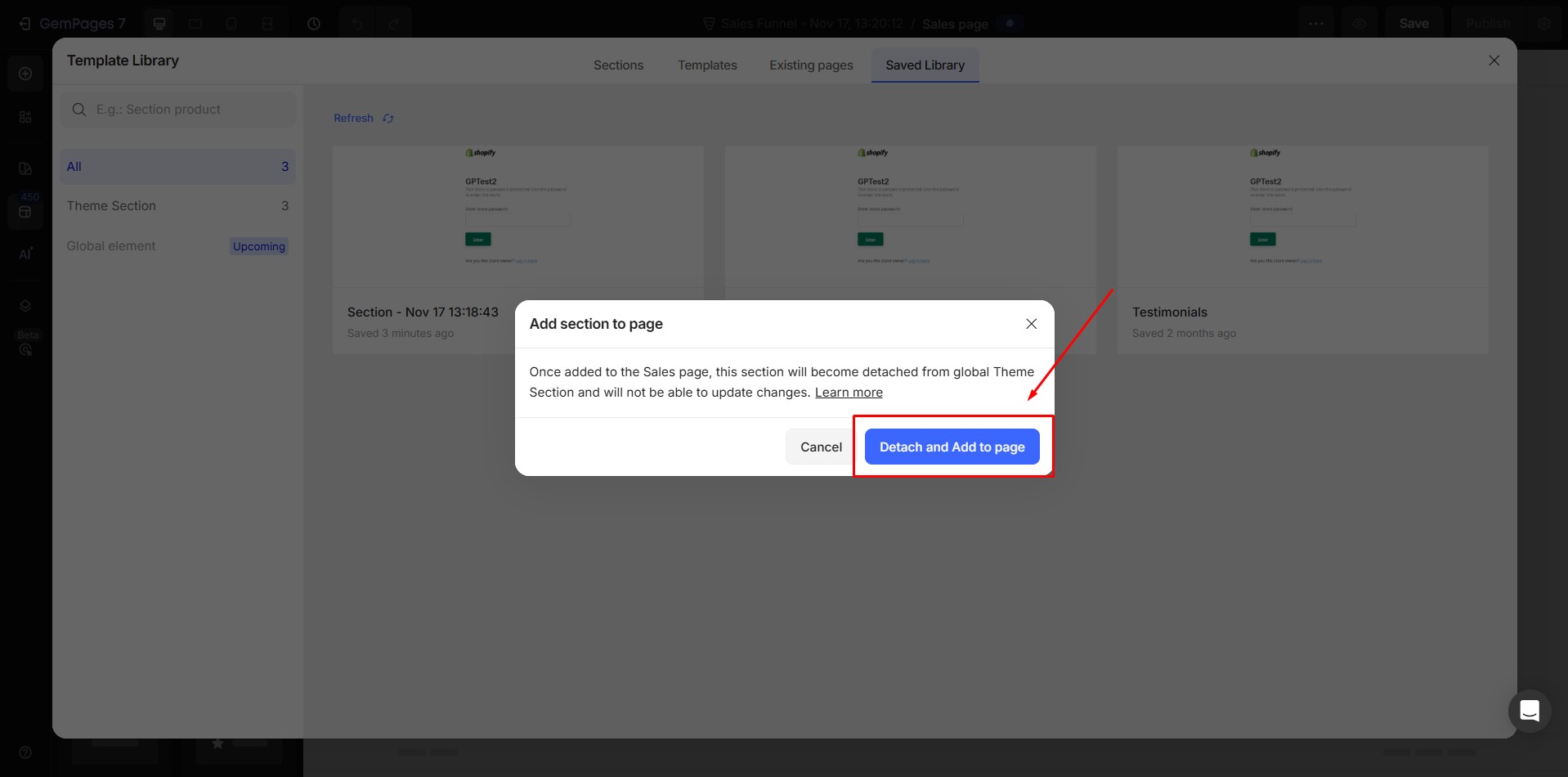This screenshot has width=1568, height=777.
Task: Cancel the Add section dialog
Action: pos(820,447)
